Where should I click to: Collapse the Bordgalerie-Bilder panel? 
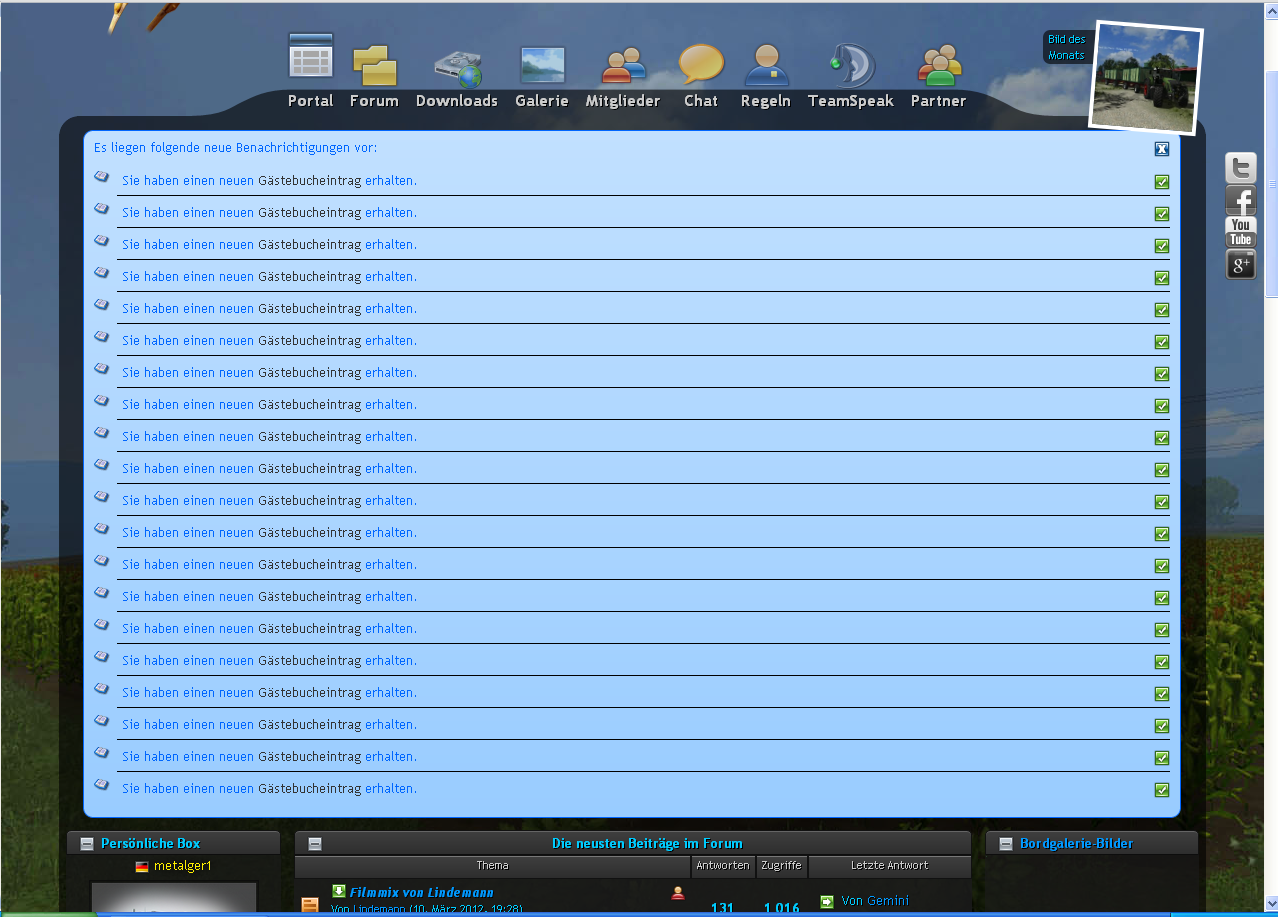(1006, 844)
